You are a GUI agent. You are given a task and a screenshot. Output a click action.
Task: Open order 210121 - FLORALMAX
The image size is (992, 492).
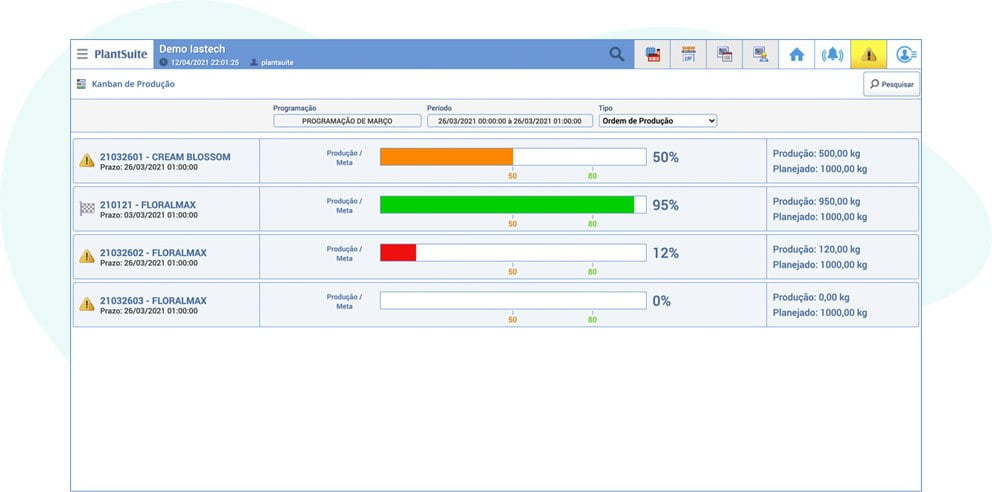click(x=147, y=205)
